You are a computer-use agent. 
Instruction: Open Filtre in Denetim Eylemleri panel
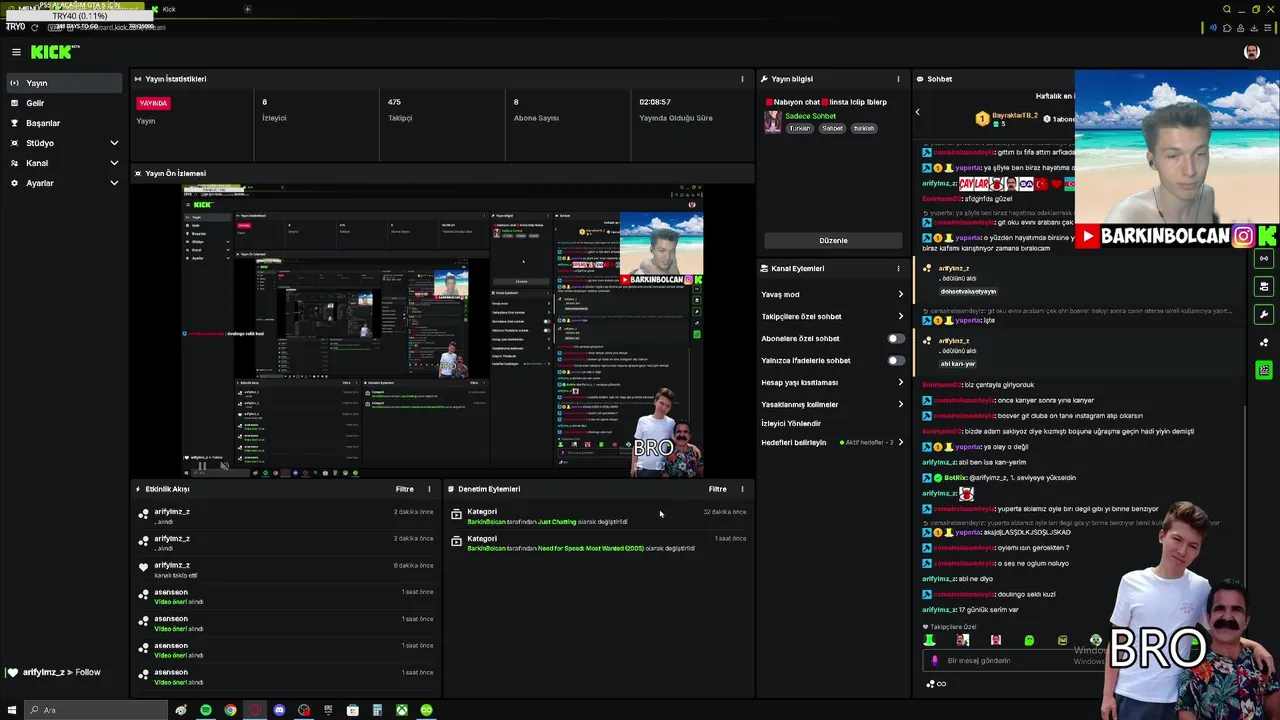click(717, 489)
